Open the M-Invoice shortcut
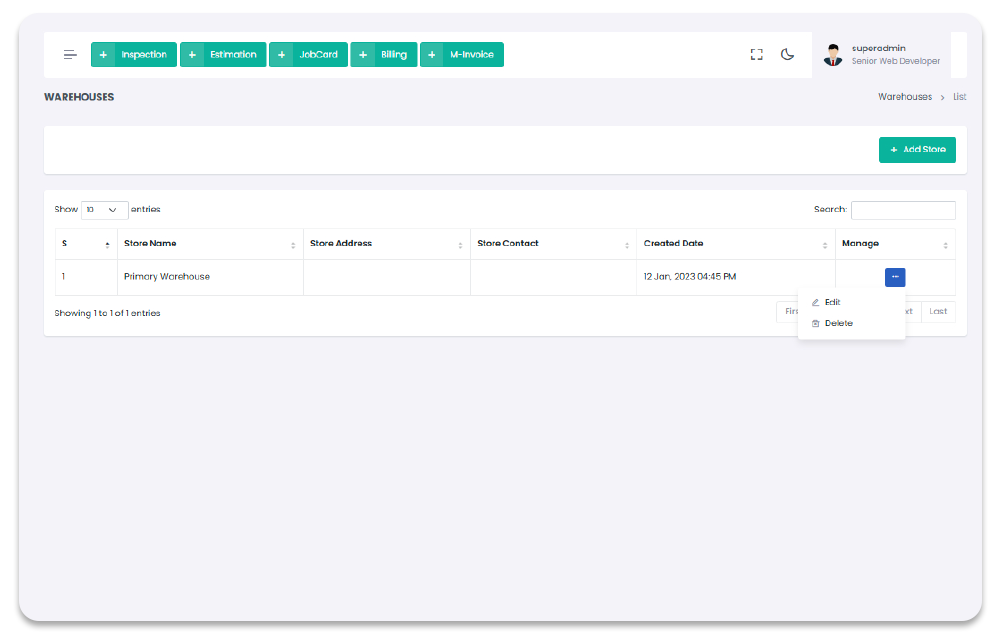Screen dimensions: 1000x633 pos(472,55)
